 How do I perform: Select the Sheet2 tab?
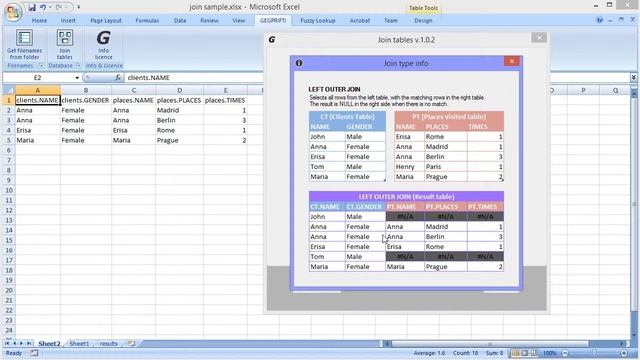[x=49, y=344]
